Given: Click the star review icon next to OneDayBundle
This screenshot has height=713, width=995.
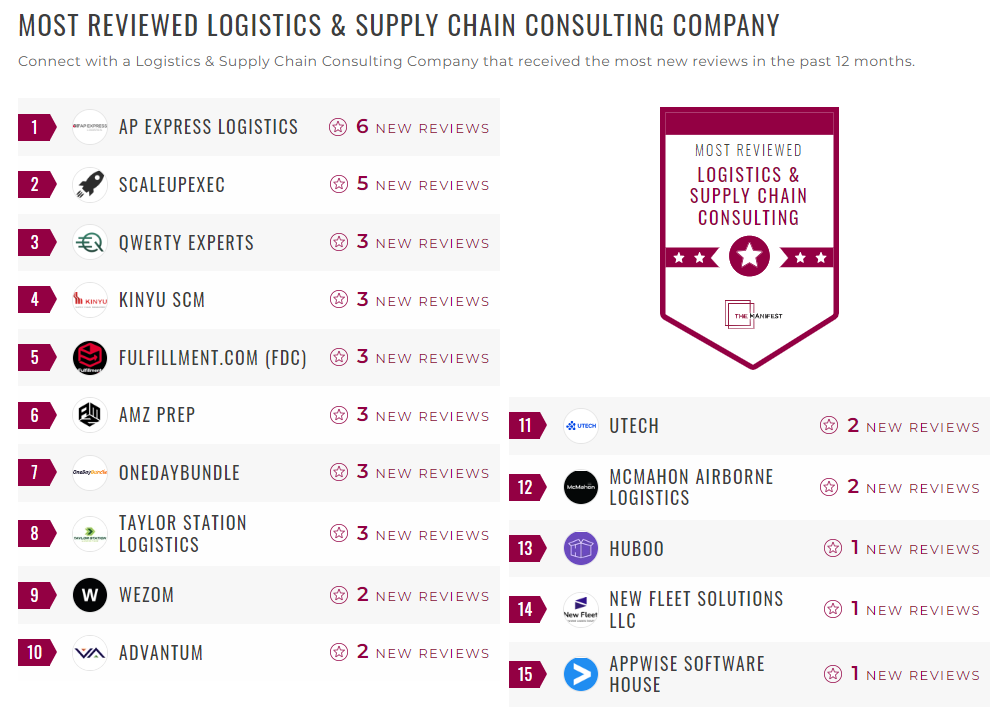Looking at the screenshot, I should coord(338,473).
